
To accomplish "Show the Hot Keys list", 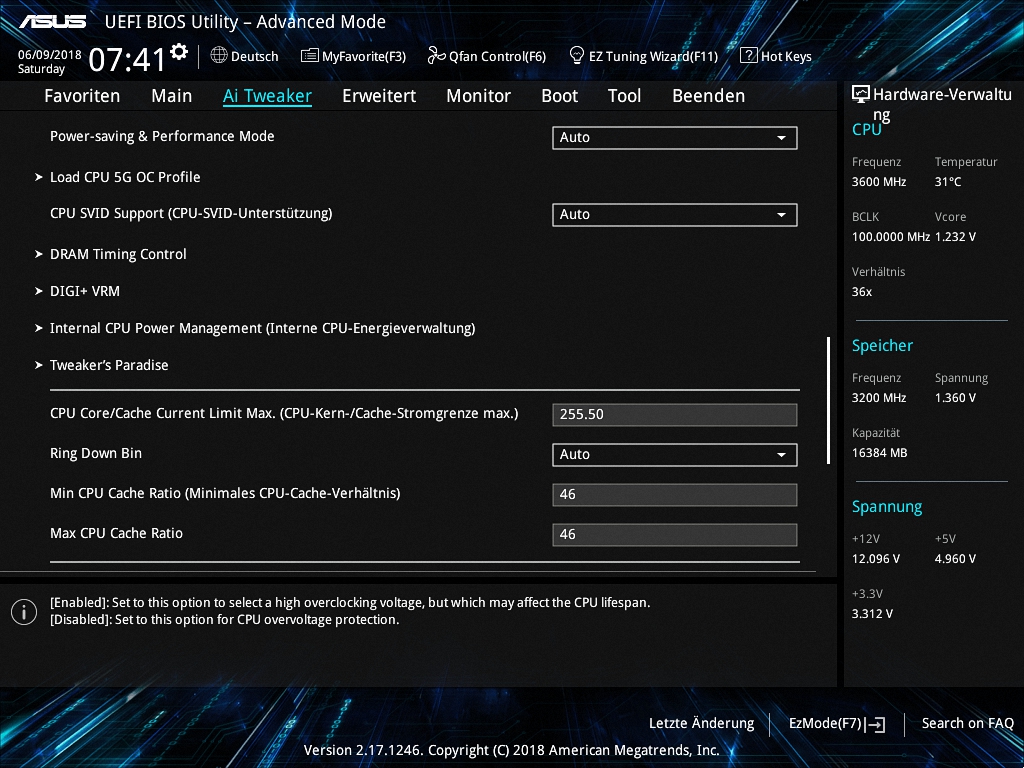I will (776, 56).
